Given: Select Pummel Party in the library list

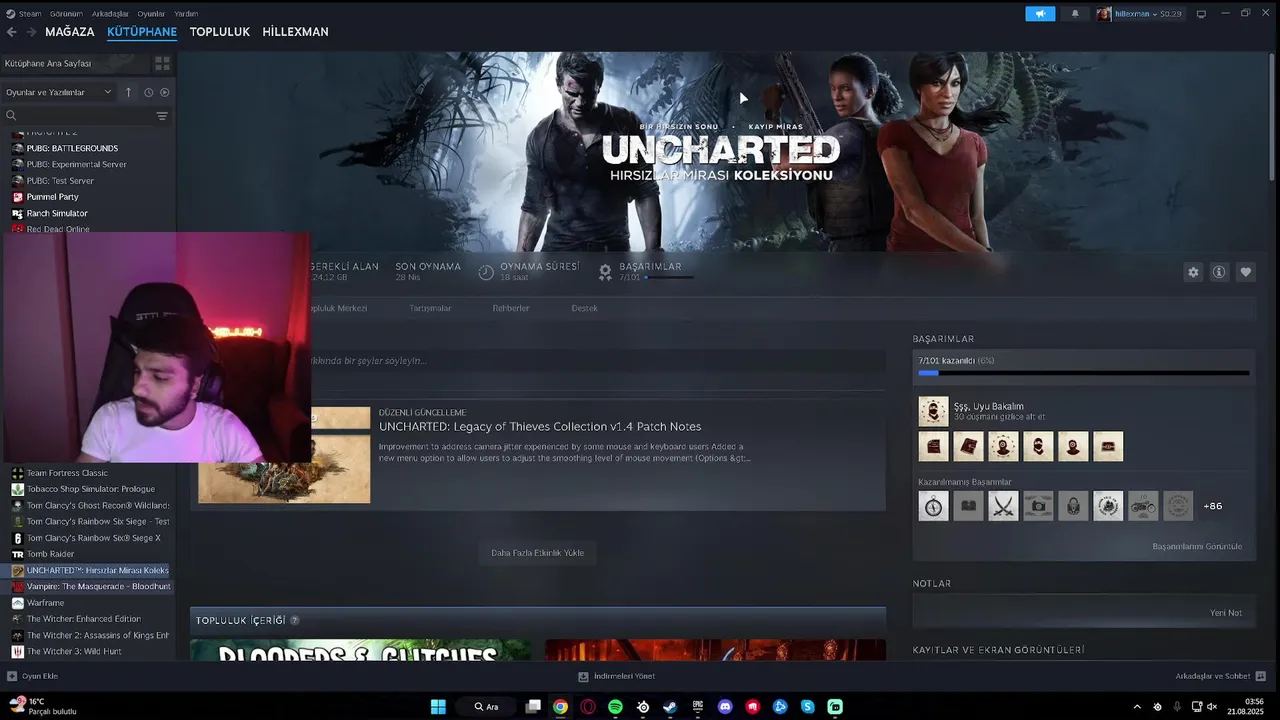Looking at the screenshot, I should 52,197.
